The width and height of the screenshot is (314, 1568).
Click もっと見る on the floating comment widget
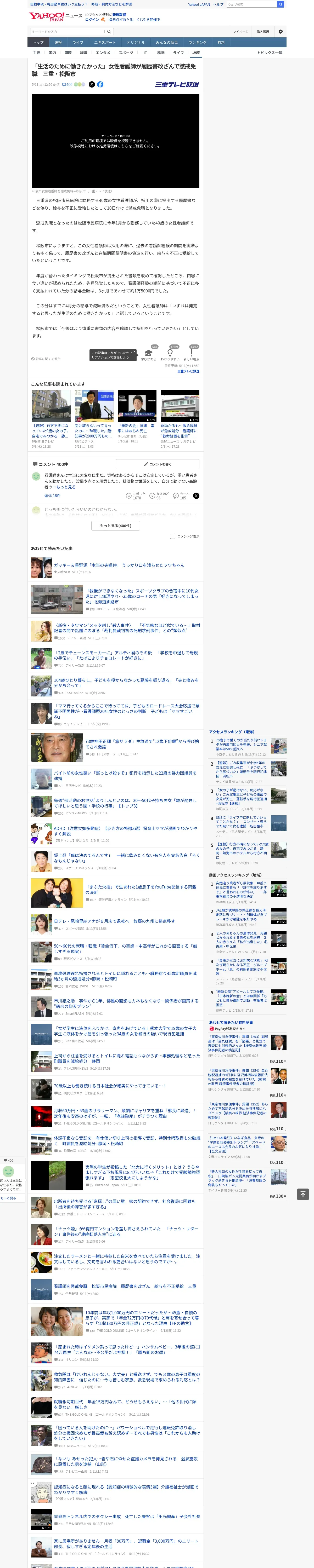[9, 1197]
